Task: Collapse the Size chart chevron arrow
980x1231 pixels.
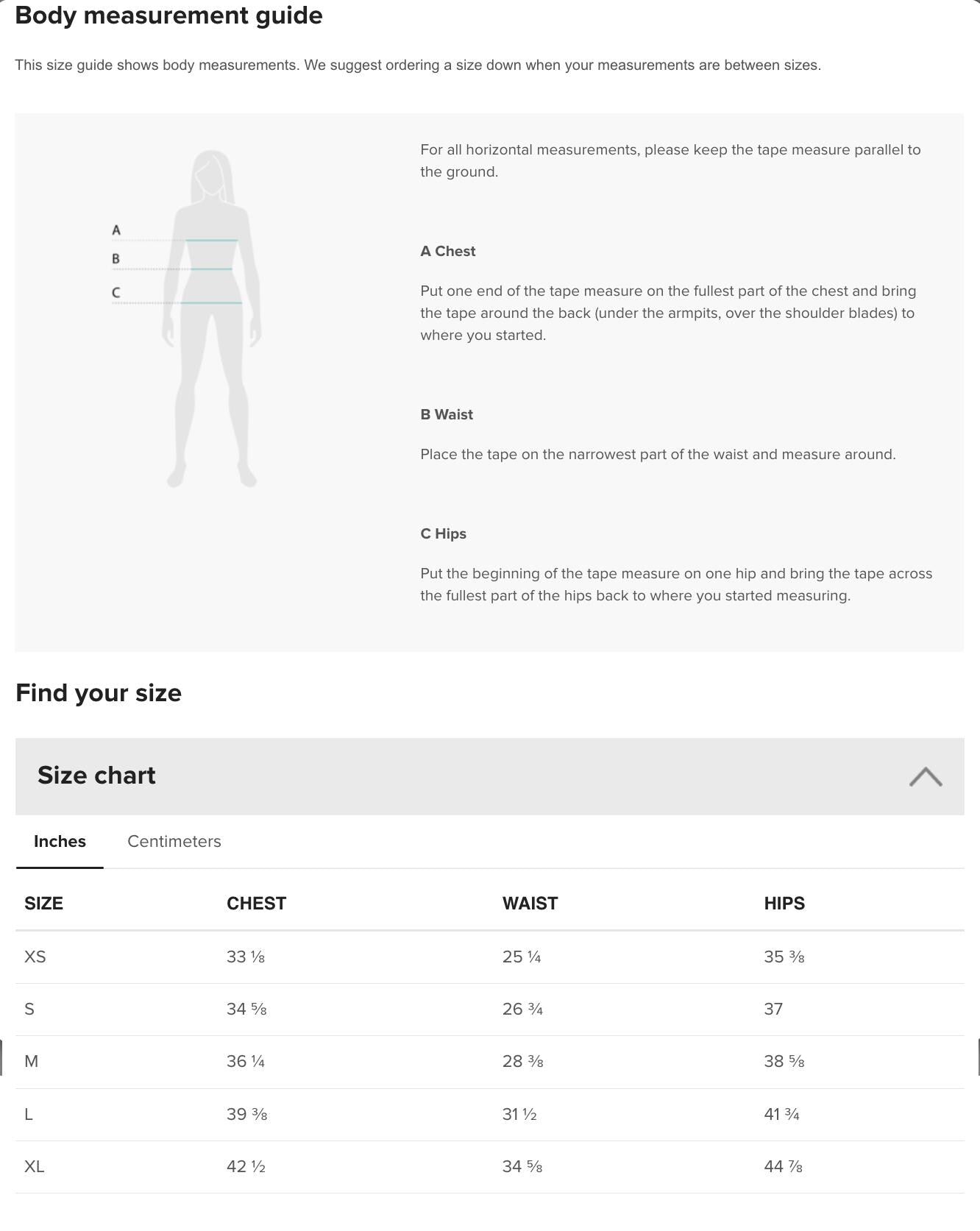Action: (925, 777)
